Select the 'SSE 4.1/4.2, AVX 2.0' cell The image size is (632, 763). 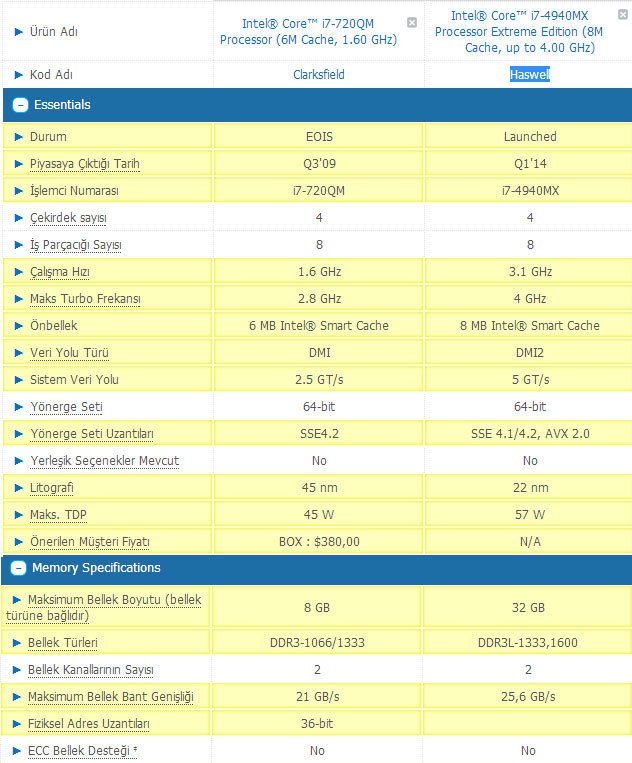pyautogui.click(x=530, y=434)
